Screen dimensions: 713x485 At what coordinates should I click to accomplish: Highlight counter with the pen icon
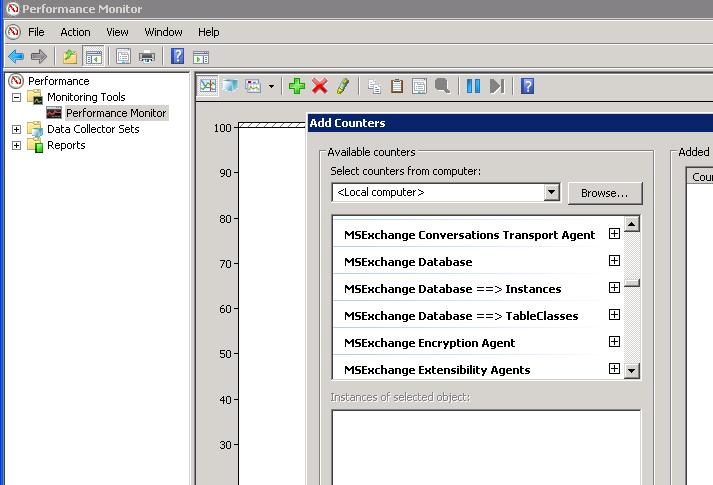pyautogui.click(x=343, y=85)
